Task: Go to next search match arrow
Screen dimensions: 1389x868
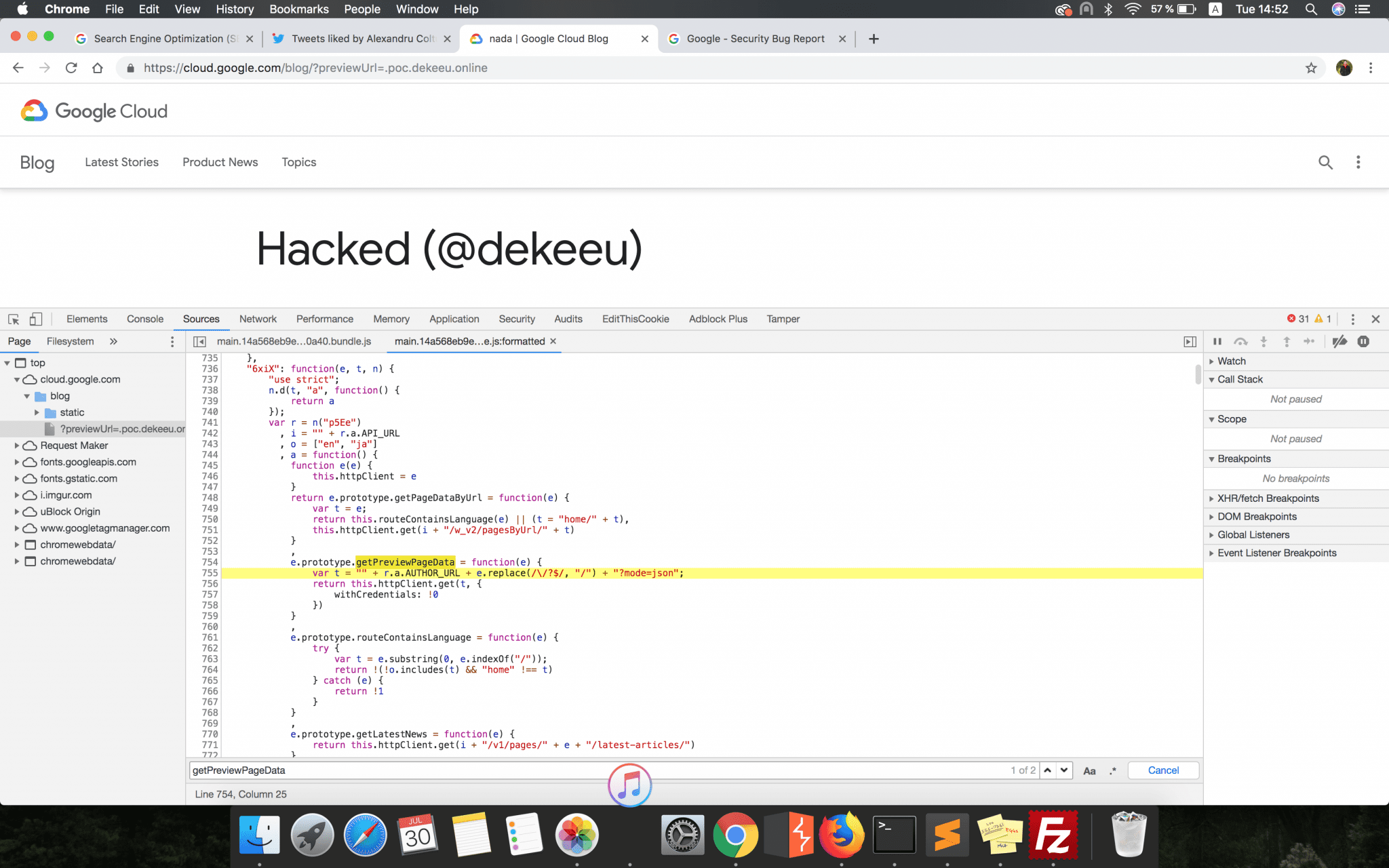Action: (x=1064, y=770)
